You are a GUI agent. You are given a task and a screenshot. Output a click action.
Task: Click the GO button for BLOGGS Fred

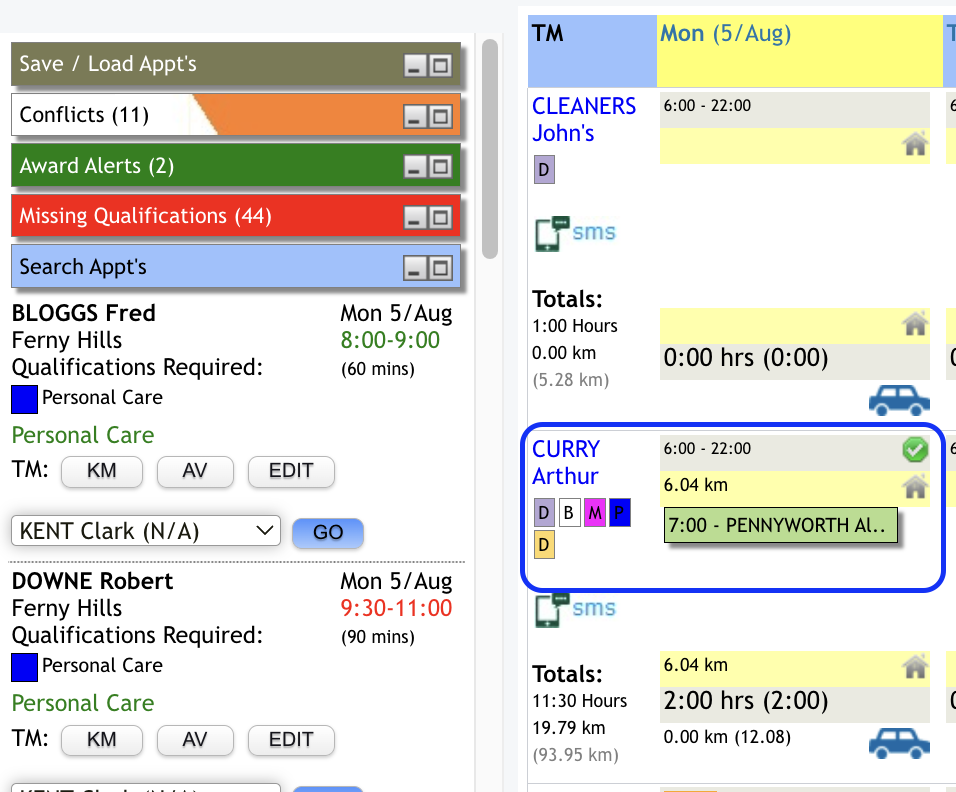coord(328,533)
